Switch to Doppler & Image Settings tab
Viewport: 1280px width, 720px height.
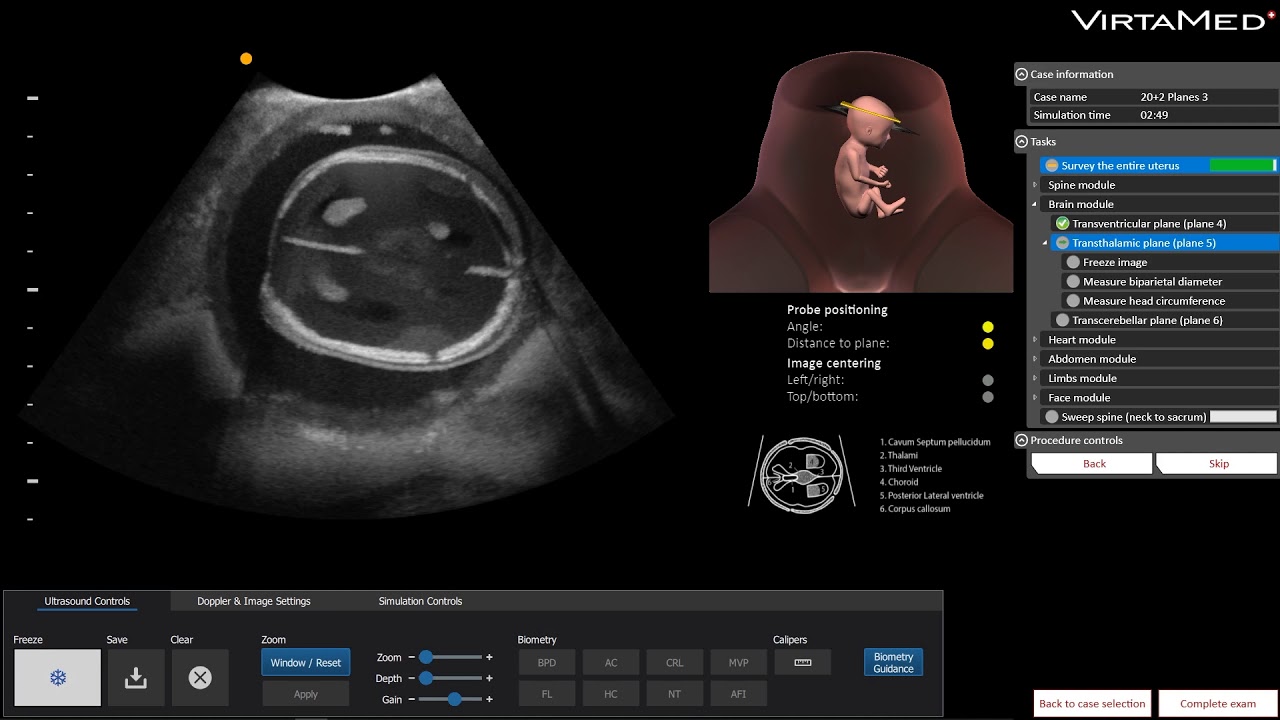[x=254, y=601]
